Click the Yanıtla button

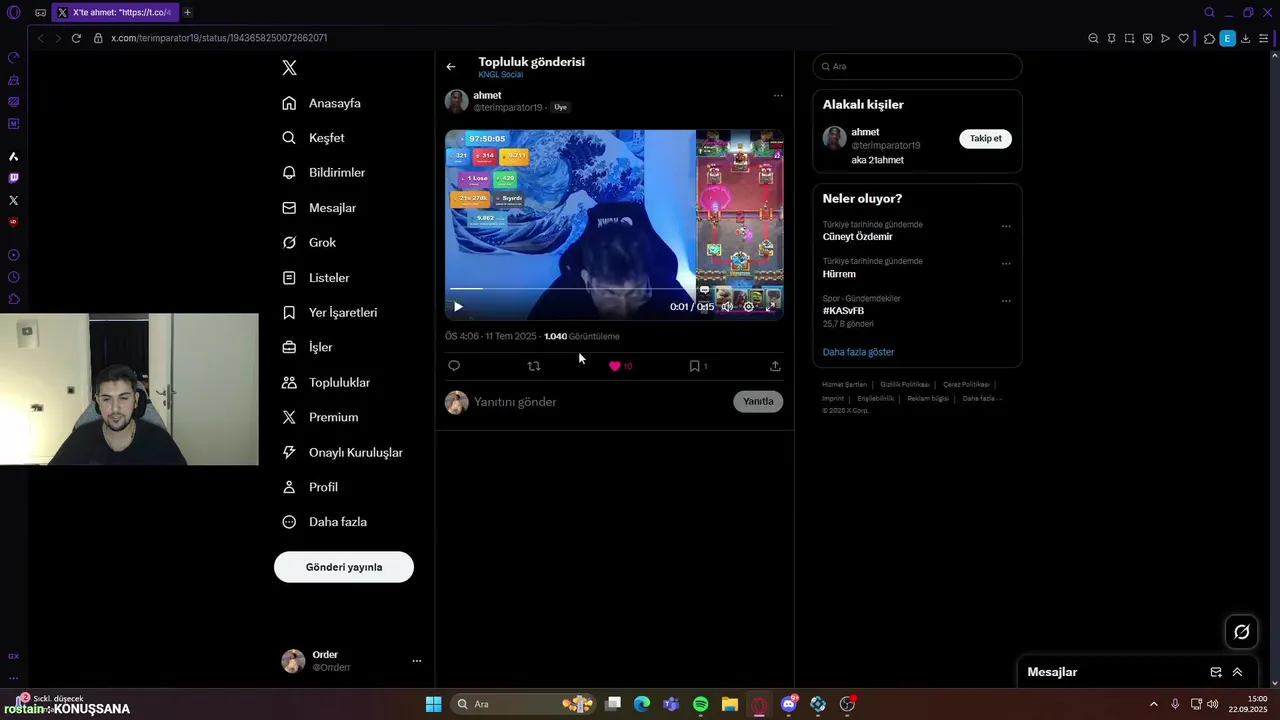[x=758, y=401]
